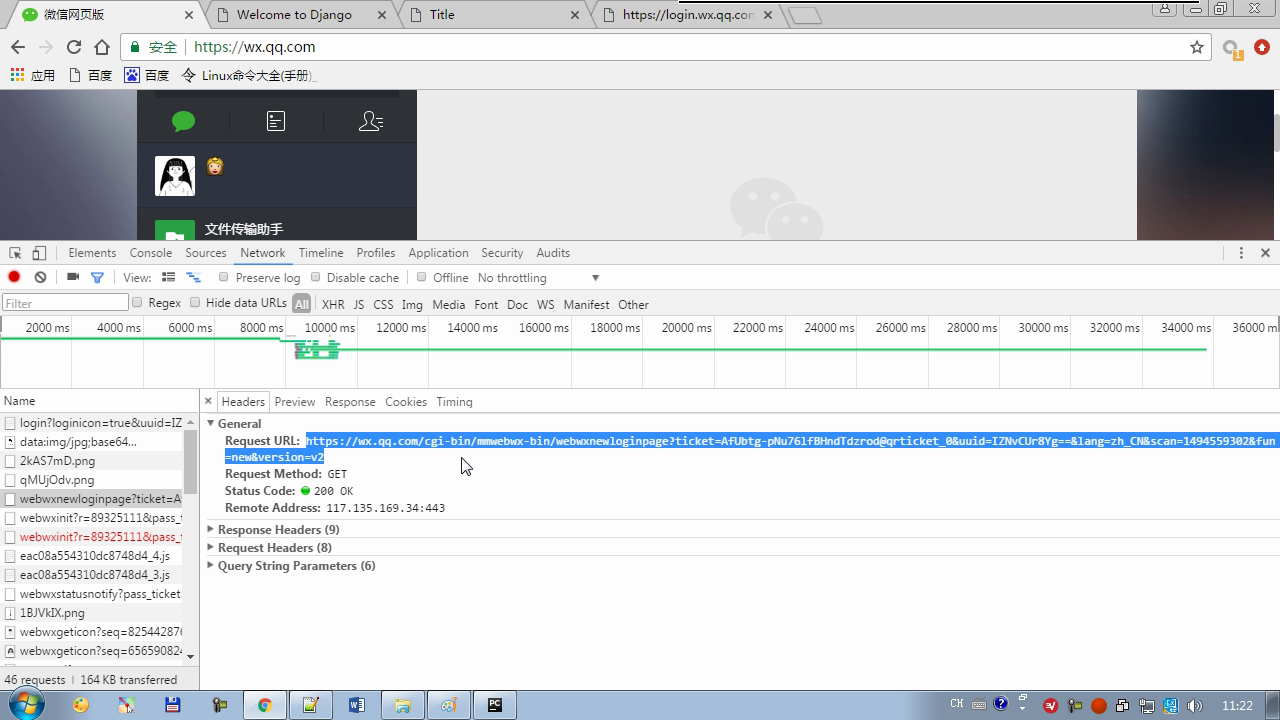This screenshot has width=1280, height=720.
Task: Bookmark this page with the star
Action: tap(1197, 47)
